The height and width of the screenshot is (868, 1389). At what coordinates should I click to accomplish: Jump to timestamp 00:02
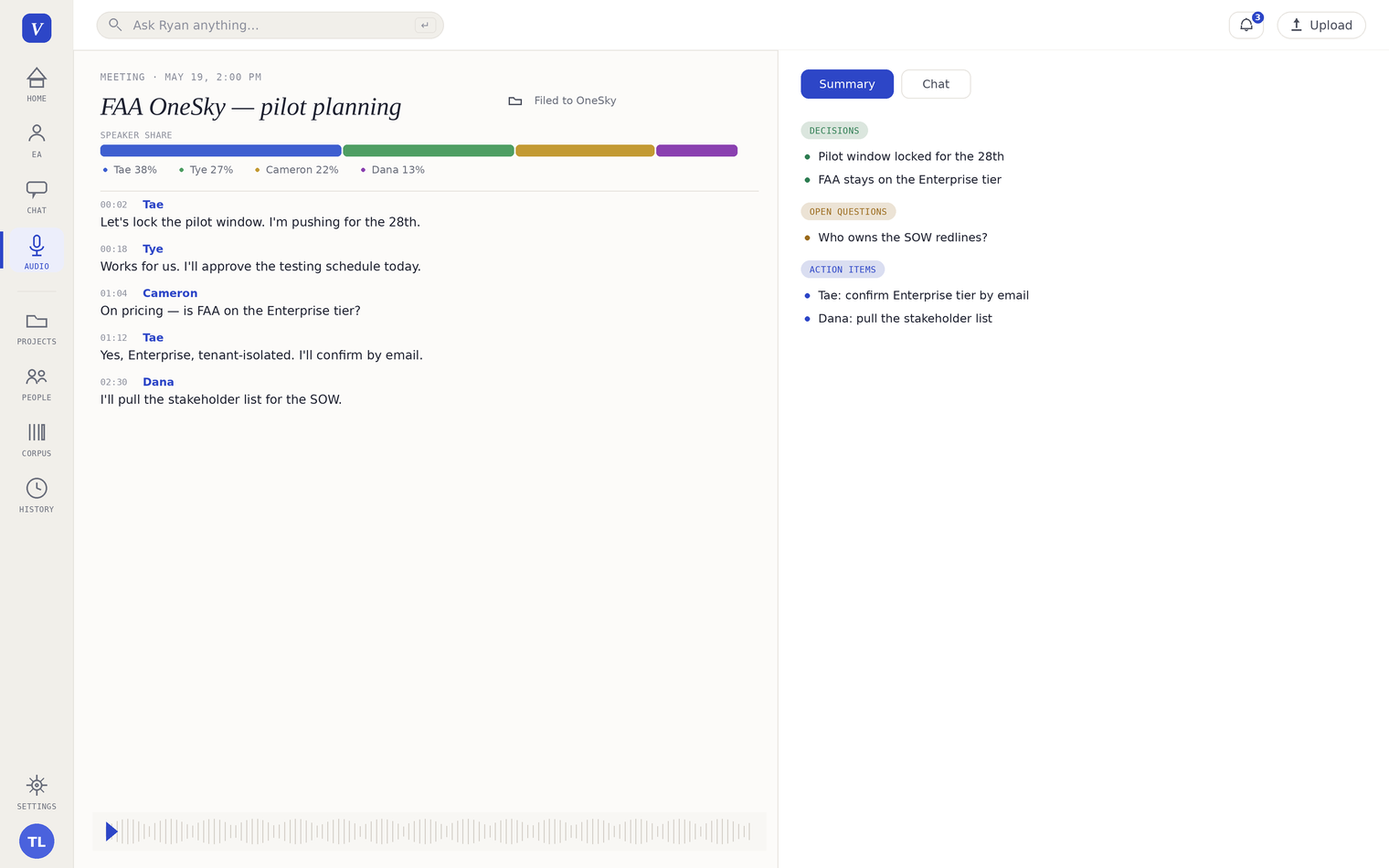coord(114,205)
